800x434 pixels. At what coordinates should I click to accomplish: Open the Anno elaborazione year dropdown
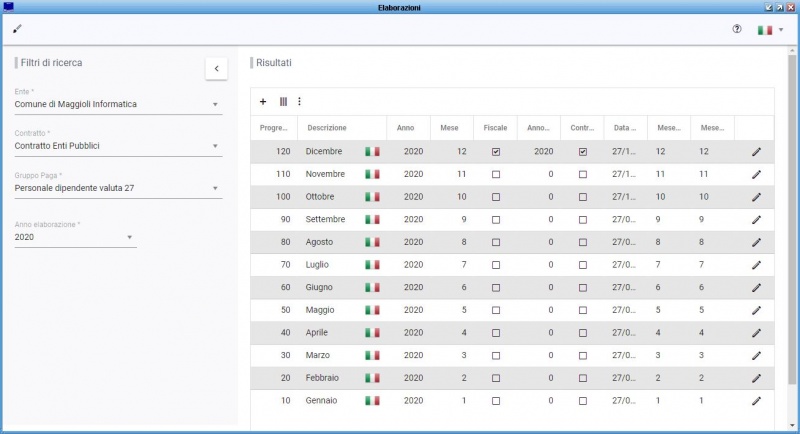[x=129, y=238]
